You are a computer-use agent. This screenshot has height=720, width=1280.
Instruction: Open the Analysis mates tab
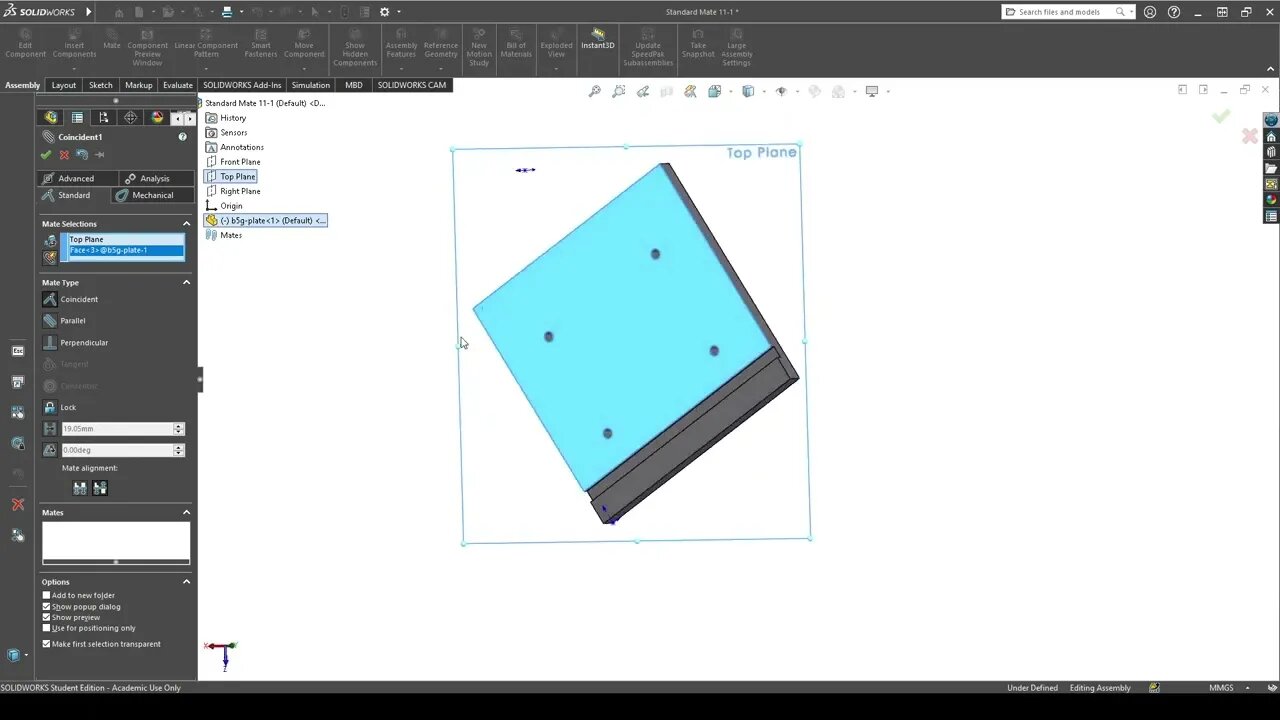click(x=155, y=178)
